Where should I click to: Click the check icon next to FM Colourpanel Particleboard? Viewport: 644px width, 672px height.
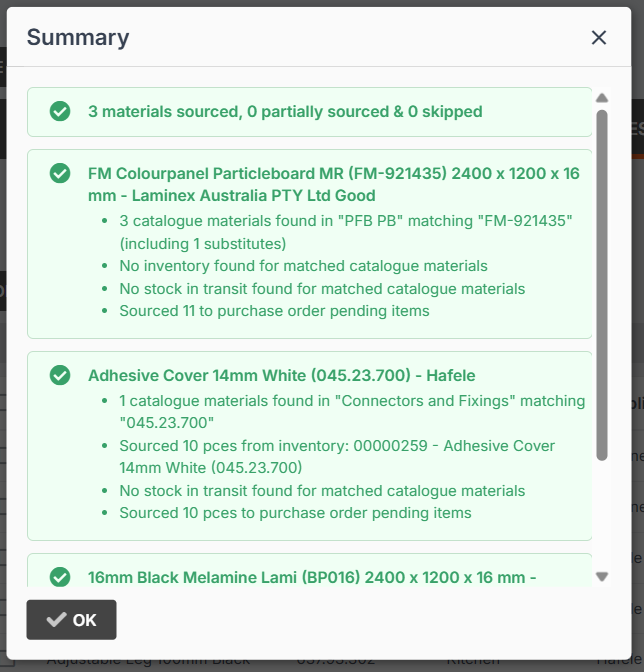pyautogui.click(x=60, y=173)
